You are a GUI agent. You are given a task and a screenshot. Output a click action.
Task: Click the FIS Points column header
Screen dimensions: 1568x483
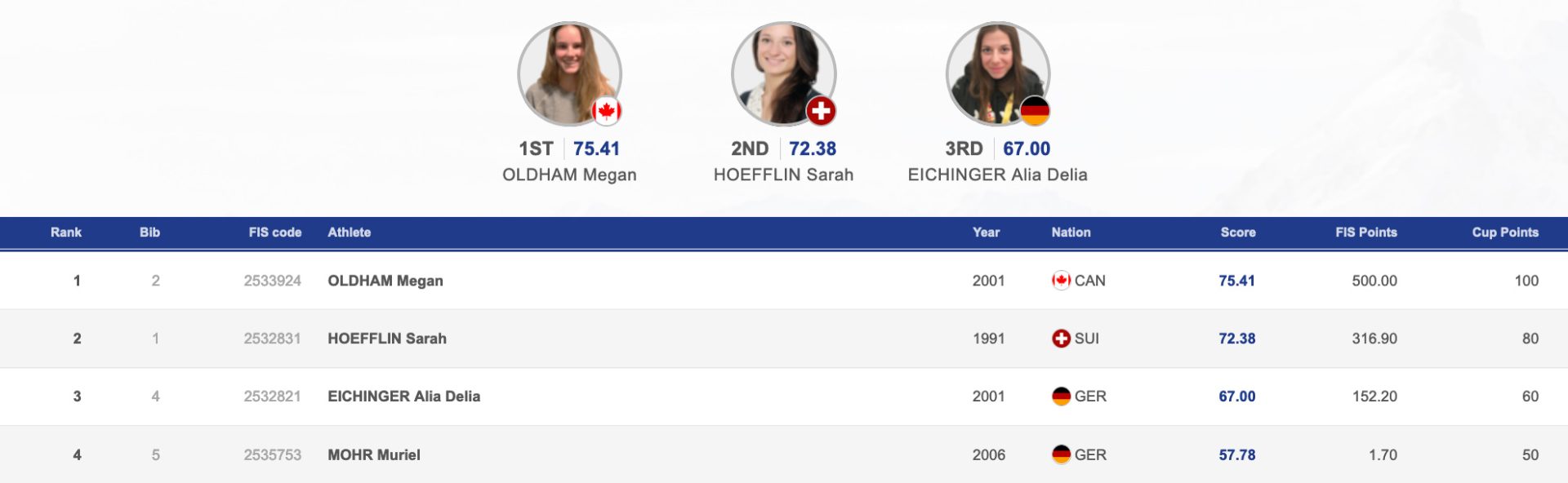coord(1366,233)
